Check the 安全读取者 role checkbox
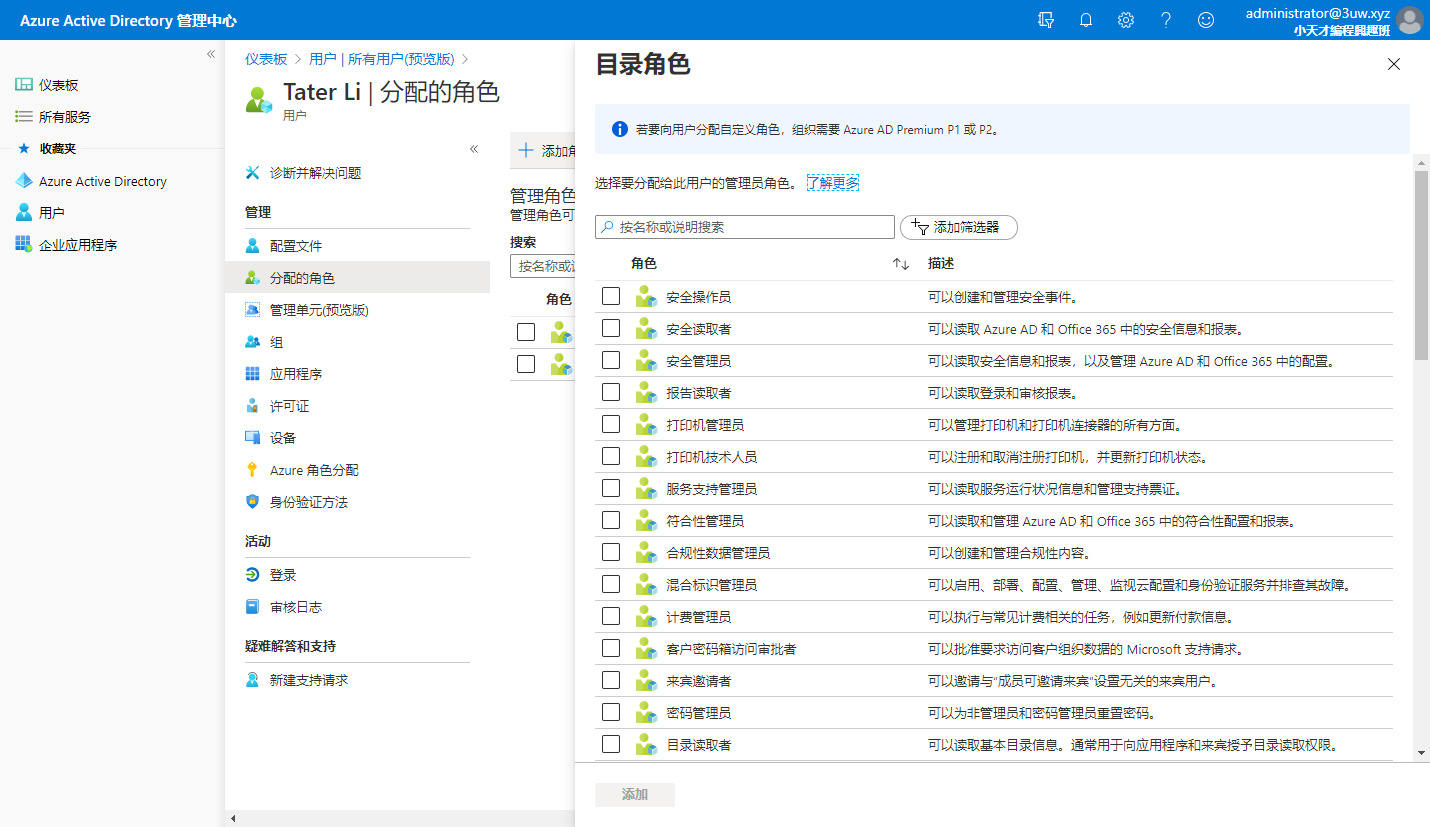Screen dimensions: 1430x827 (x=611, y=328)
